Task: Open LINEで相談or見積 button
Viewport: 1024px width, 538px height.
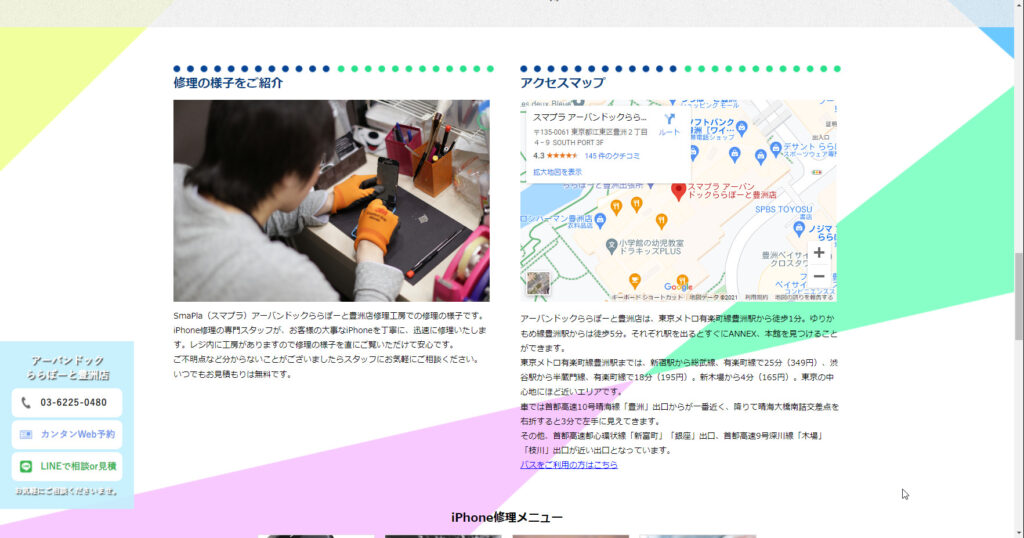Action: [x=67, y=467]
